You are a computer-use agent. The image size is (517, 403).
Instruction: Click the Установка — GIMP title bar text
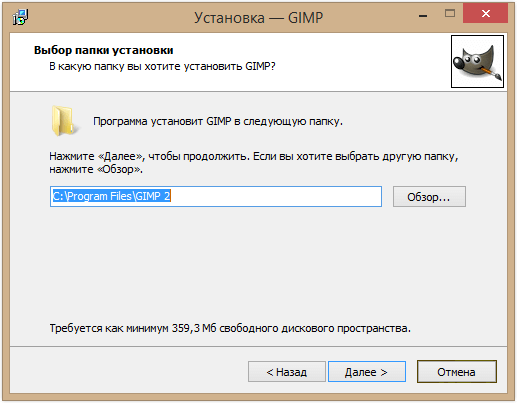[x=258, y=18]
